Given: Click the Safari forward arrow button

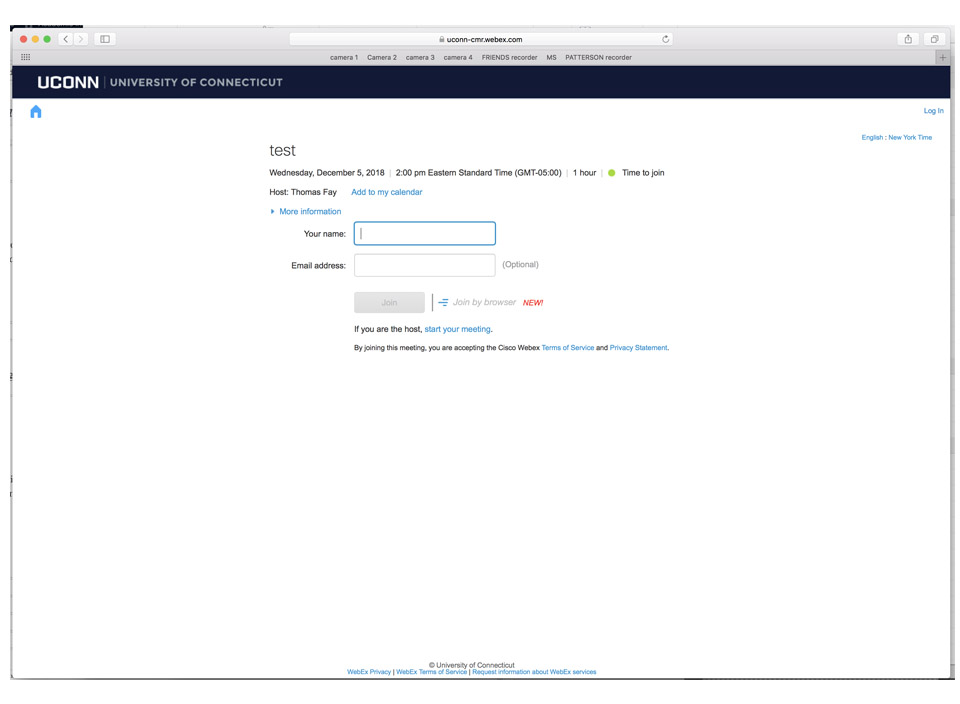Looking at the screenshot, I should tap(81, 39).
